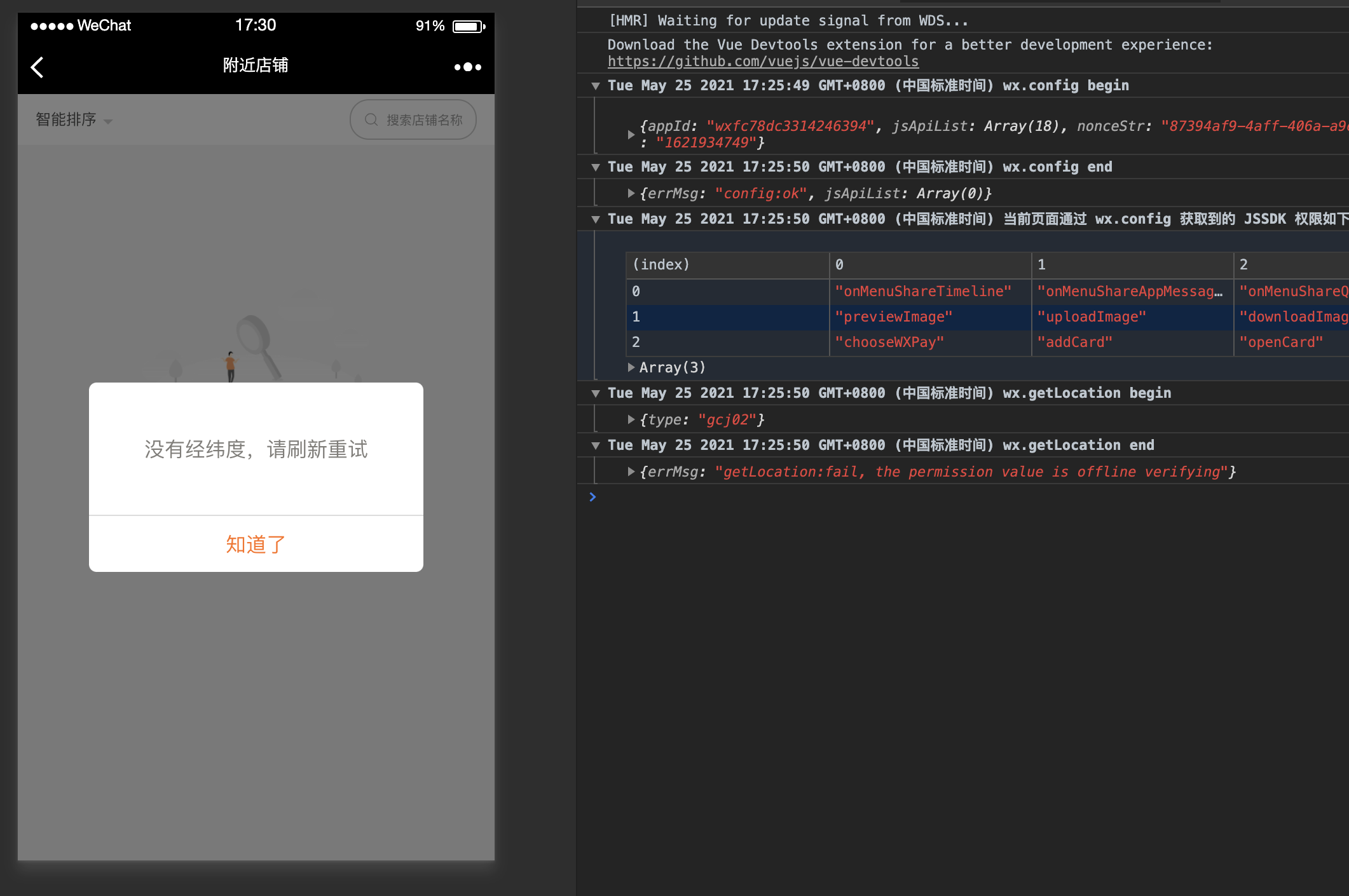Click the back arrow in WeChat header
1349x896 pixels.
click(x=38, y=67)
